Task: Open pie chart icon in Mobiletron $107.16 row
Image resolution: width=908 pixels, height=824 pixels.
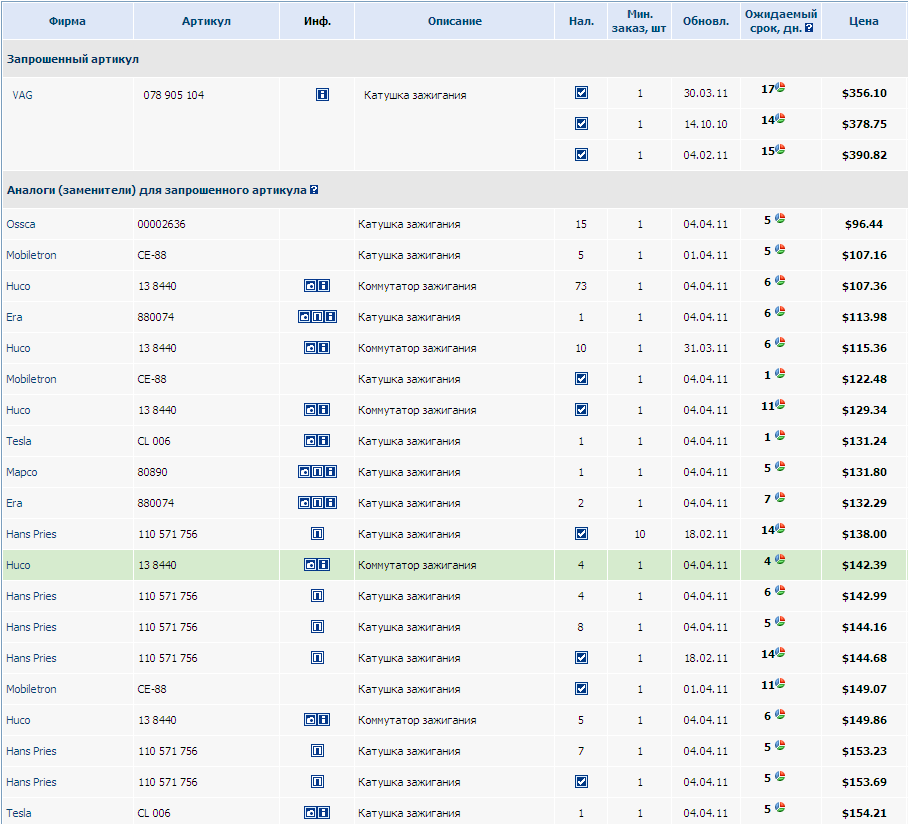Action: (x=780, y=249)
